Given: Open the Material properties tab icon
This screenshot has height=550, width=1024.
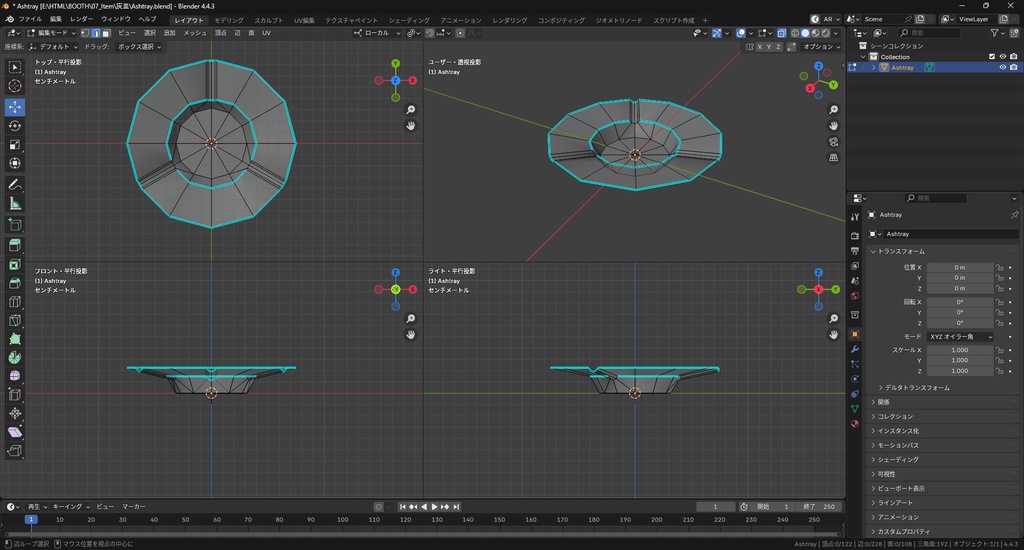Looking at the screenshot, I should tap(855, 424).
